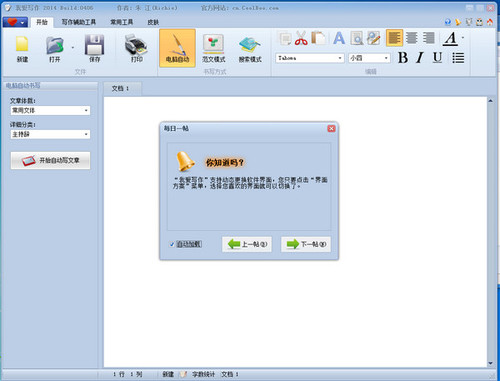Switch to the 皮肤 ribbon tab

(153, 22)
